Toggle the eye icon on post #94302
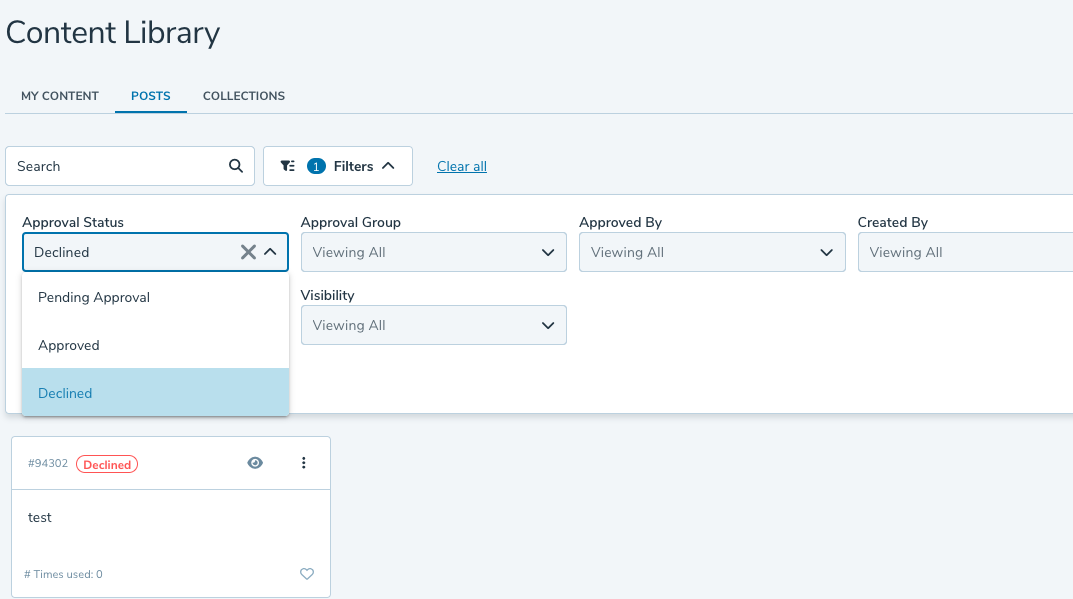This screenshot has width=1073, height=599. point(255,463)
